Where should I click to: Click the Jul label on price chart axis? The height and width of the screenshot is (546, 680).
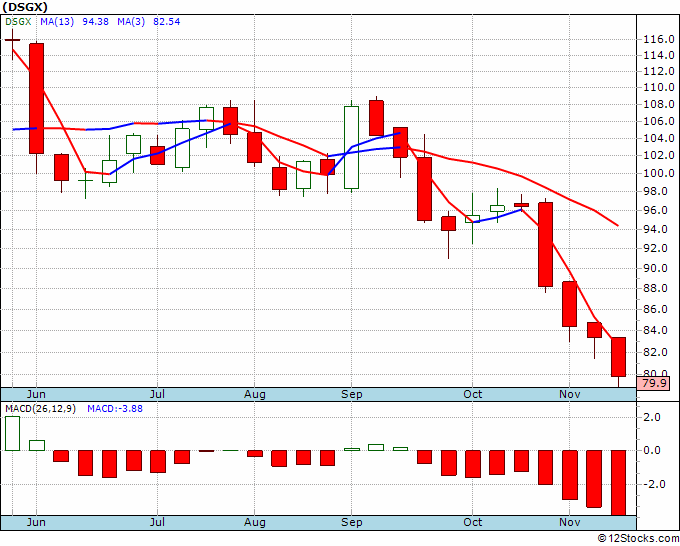(x=157, y=394)
